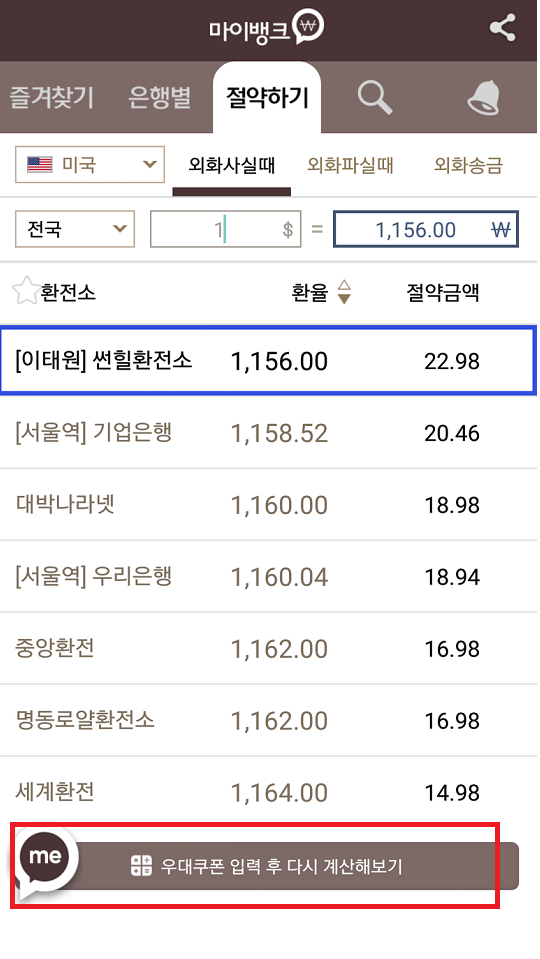The image size is (540, 959).
Task: Toggle the favorite star beside 환전소
Action: (x=25, y=291)
